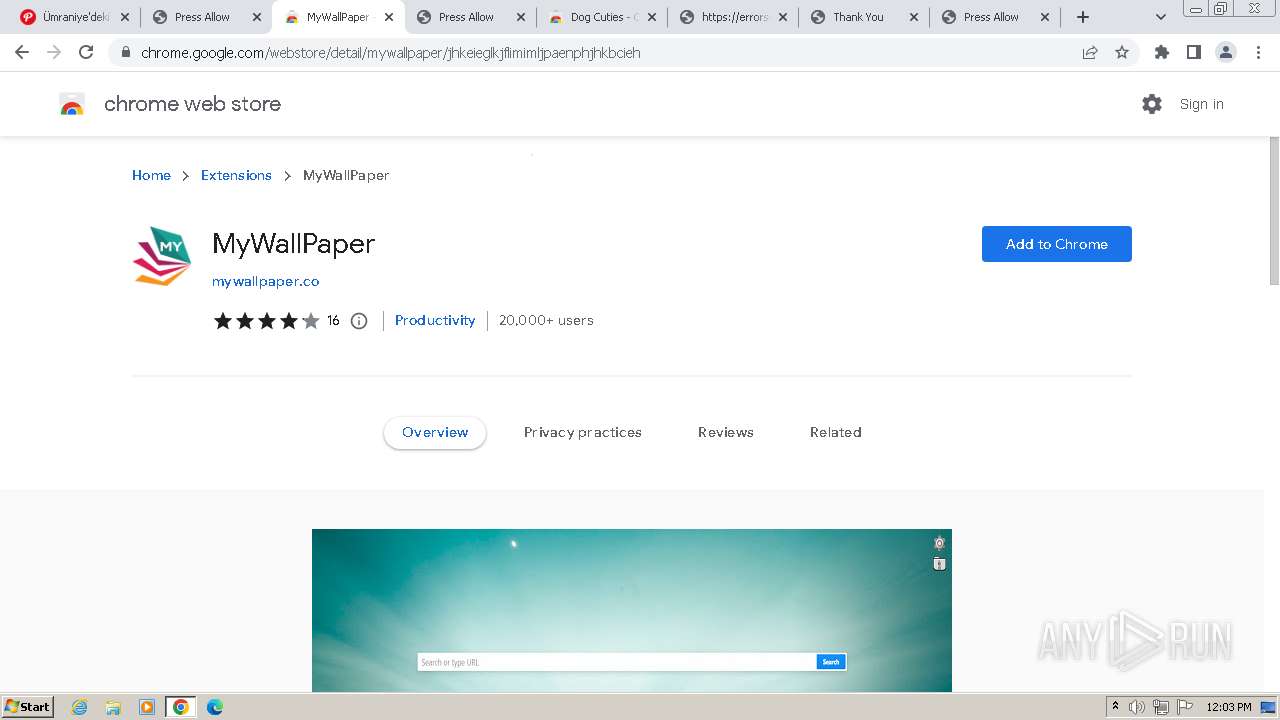This screenshot has height=720, width=1280.
Task: Open Internet Explorer from taskbar
Action: [x=79, y=707]
